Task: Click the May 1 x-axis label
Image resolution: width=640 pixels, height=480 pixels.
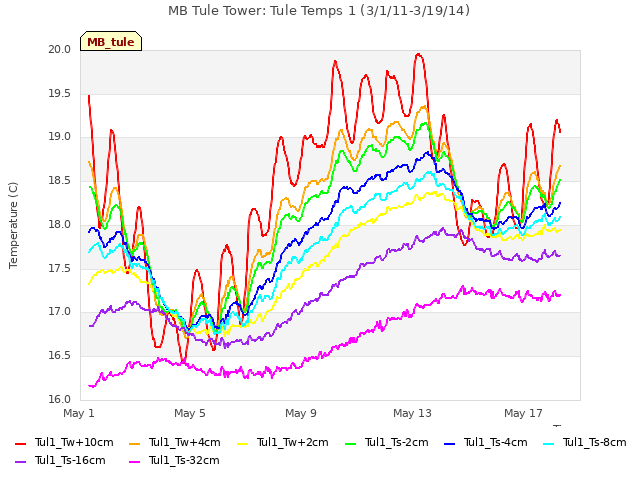Action: [x=79, y=413]
